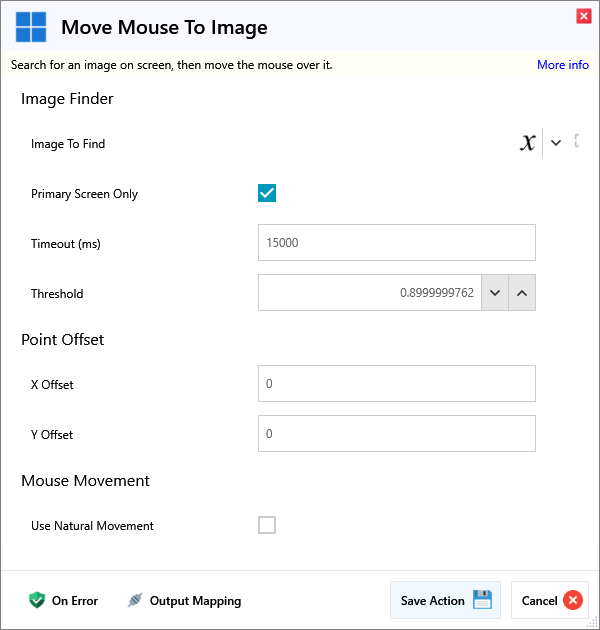Click the red X icon on Cancel
Screen dimensions: 600x630
click(572, 600)
